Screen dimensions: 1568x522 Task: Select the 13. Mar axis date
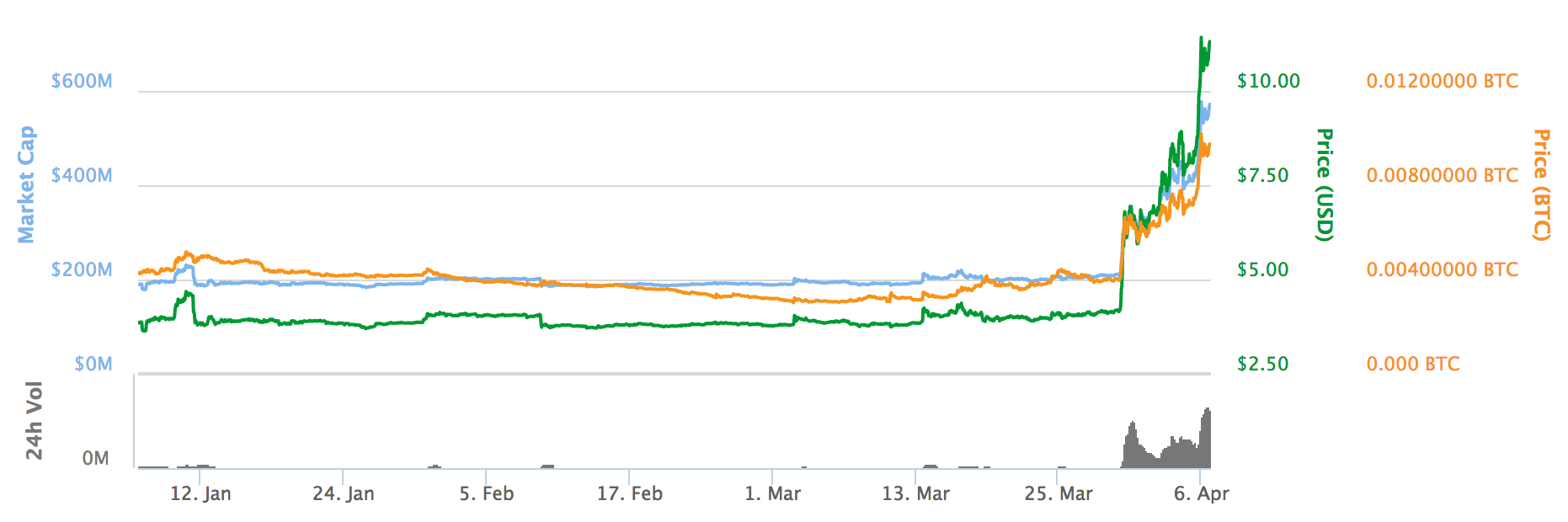(916, 494)
